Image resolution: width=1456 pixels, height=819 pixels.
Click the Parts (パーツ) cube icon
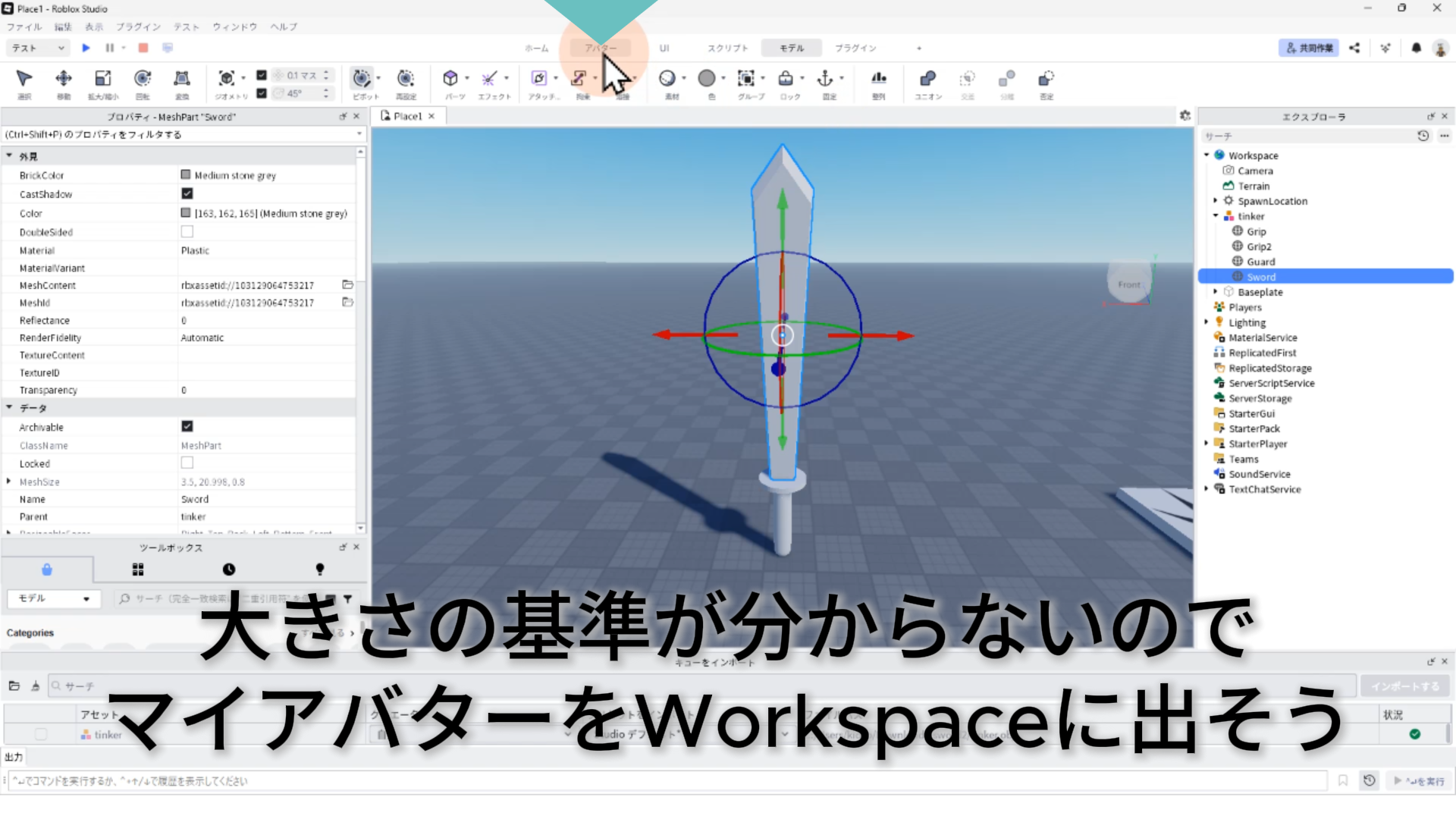[x=450, y=79]
